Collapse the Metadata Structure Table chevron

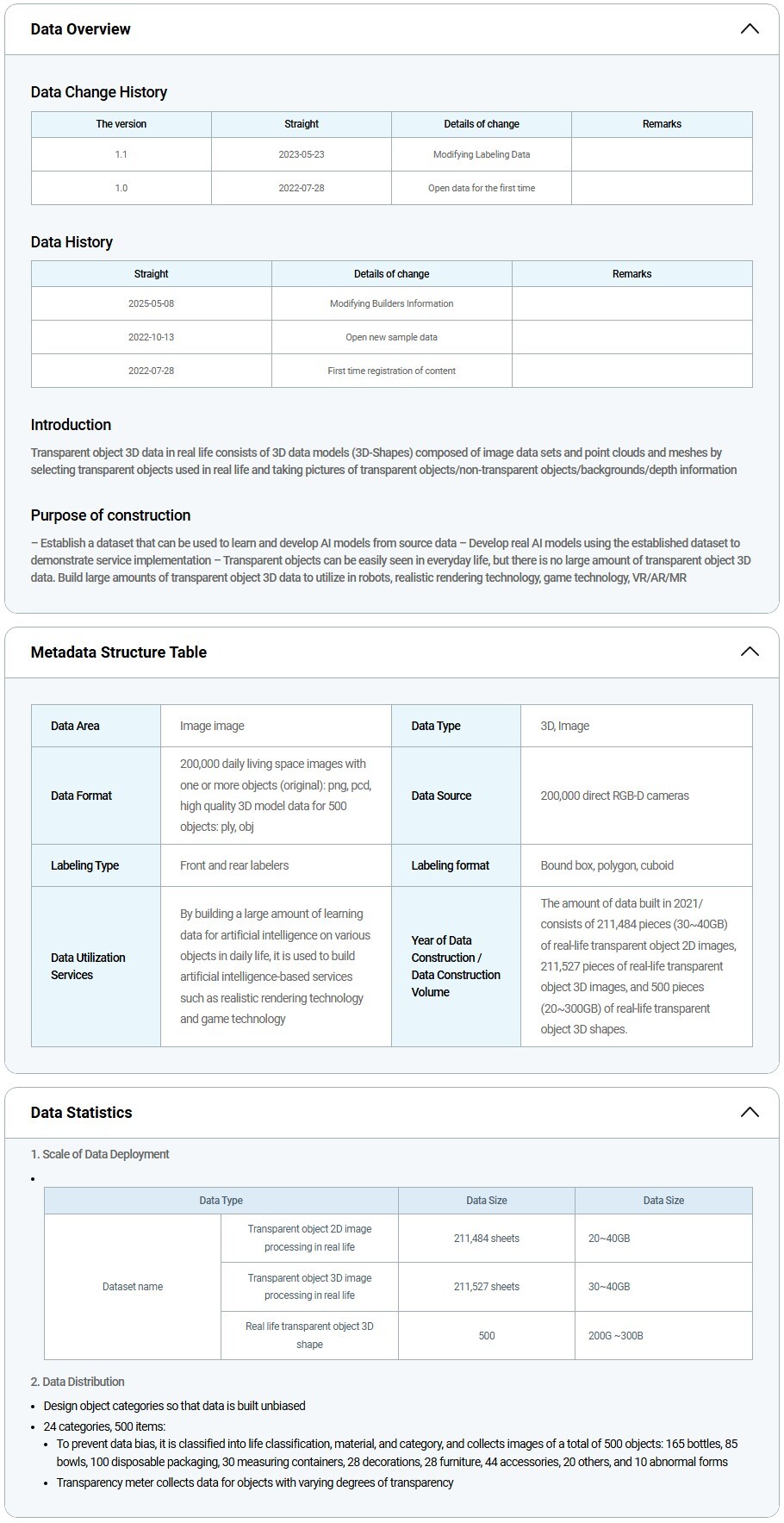[x=750, y=652]
